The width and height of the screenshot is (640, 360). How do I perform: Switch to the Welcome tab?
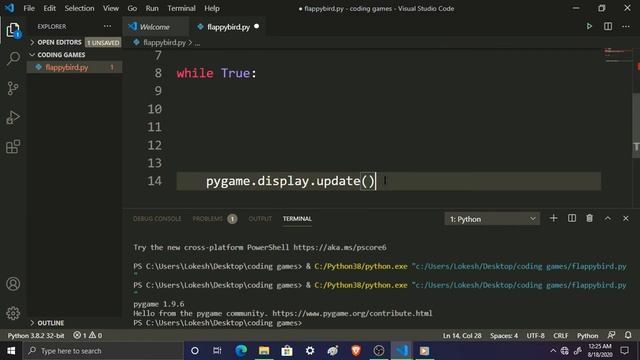(155, 27)
